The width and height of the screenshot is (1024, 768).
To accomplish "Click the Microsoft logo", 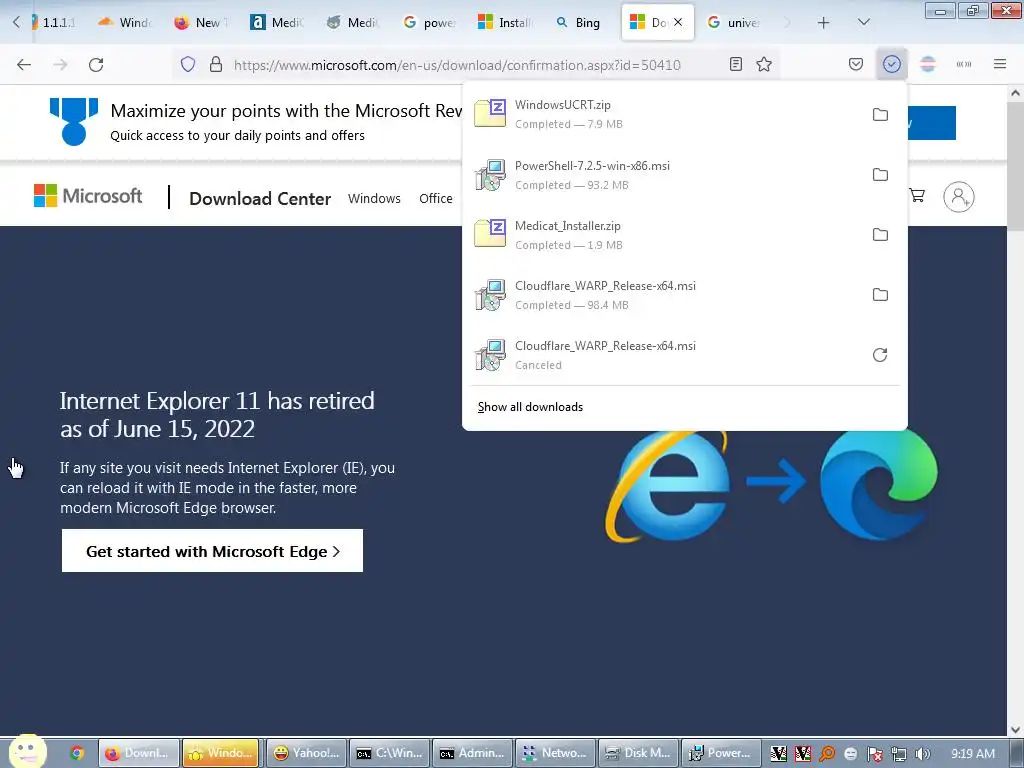I will tap(88, 195).
